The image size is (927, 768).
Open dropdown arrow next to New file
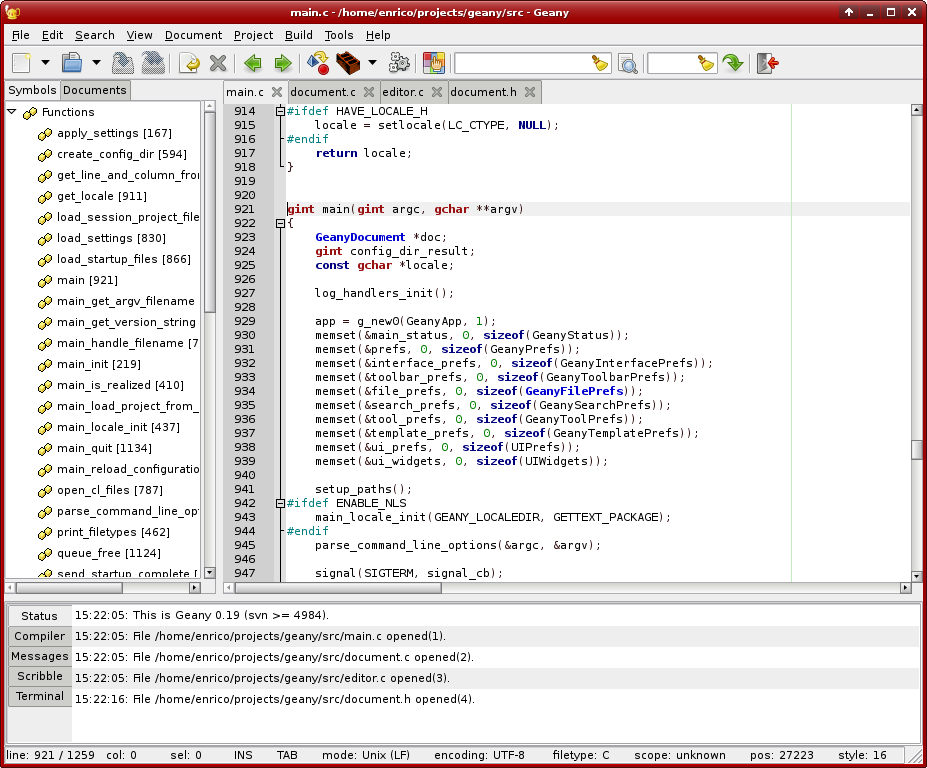tap(46, 63)
